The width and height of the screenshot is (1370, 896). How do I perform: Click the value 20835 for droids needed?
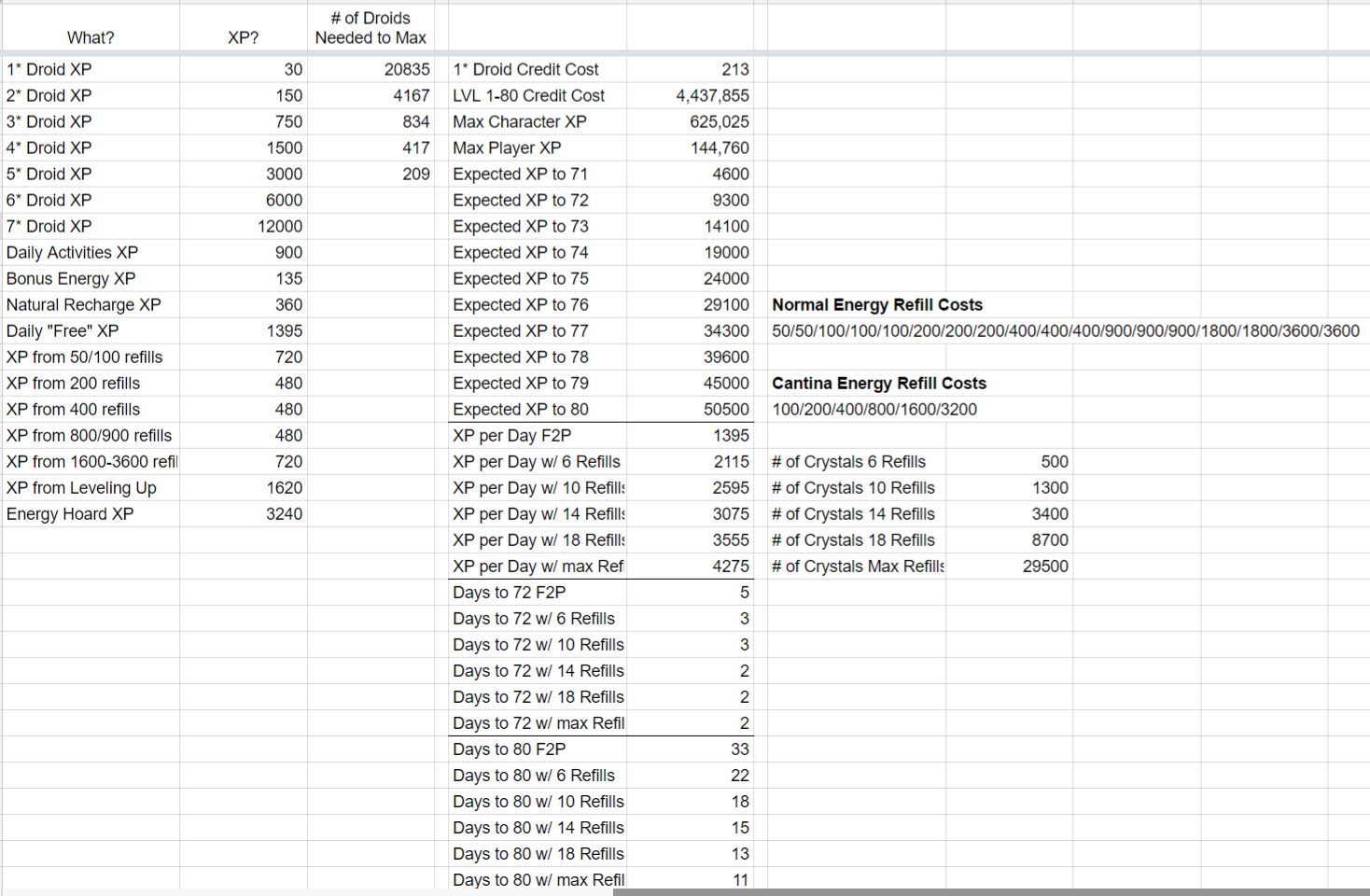click(x=371, y=69)
